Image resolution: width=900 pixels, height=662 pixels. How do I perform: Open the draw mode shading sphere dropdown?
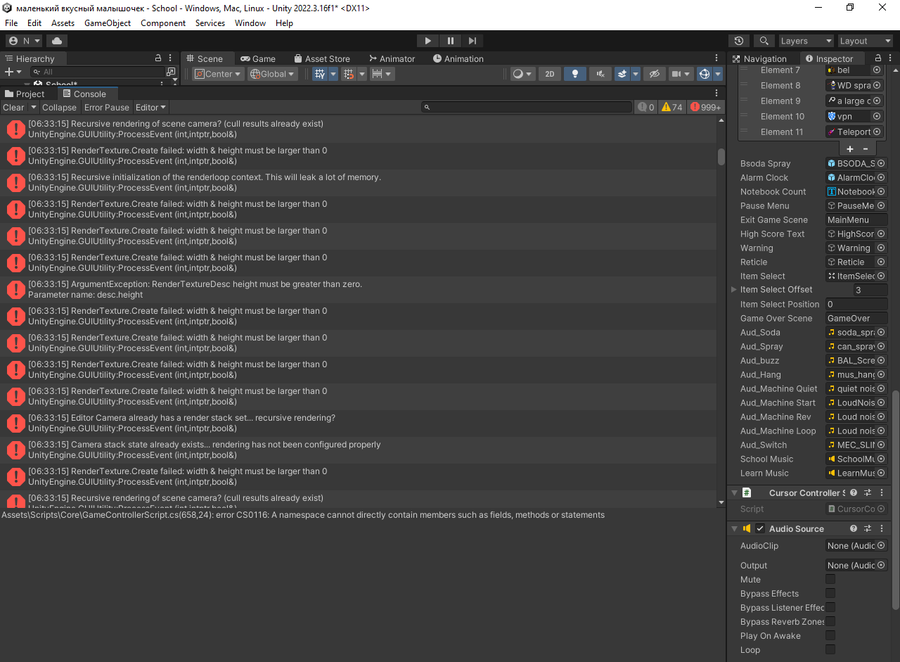point(522,74)
